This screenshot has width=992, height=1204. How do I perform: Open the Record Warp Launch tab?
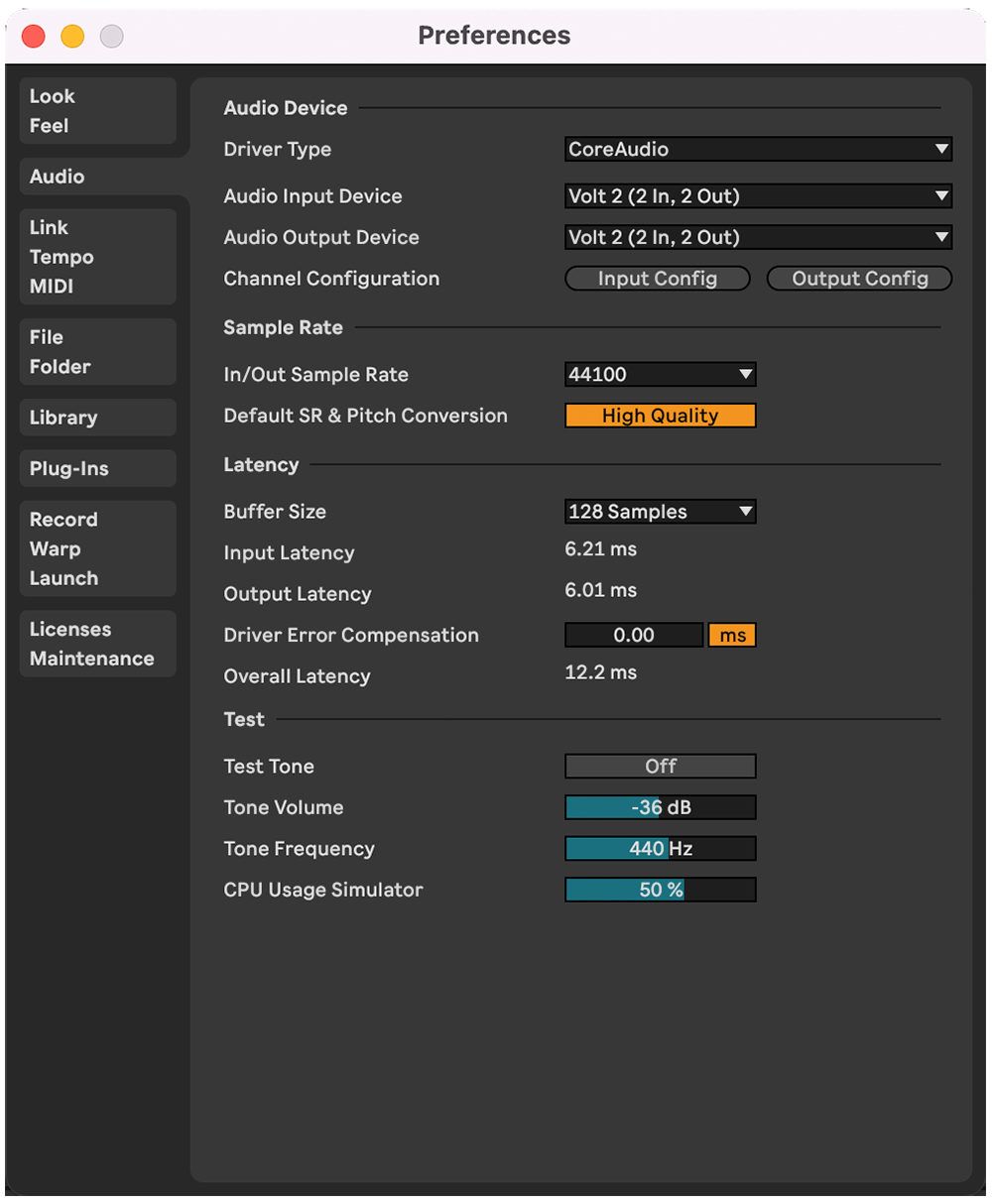97,548
